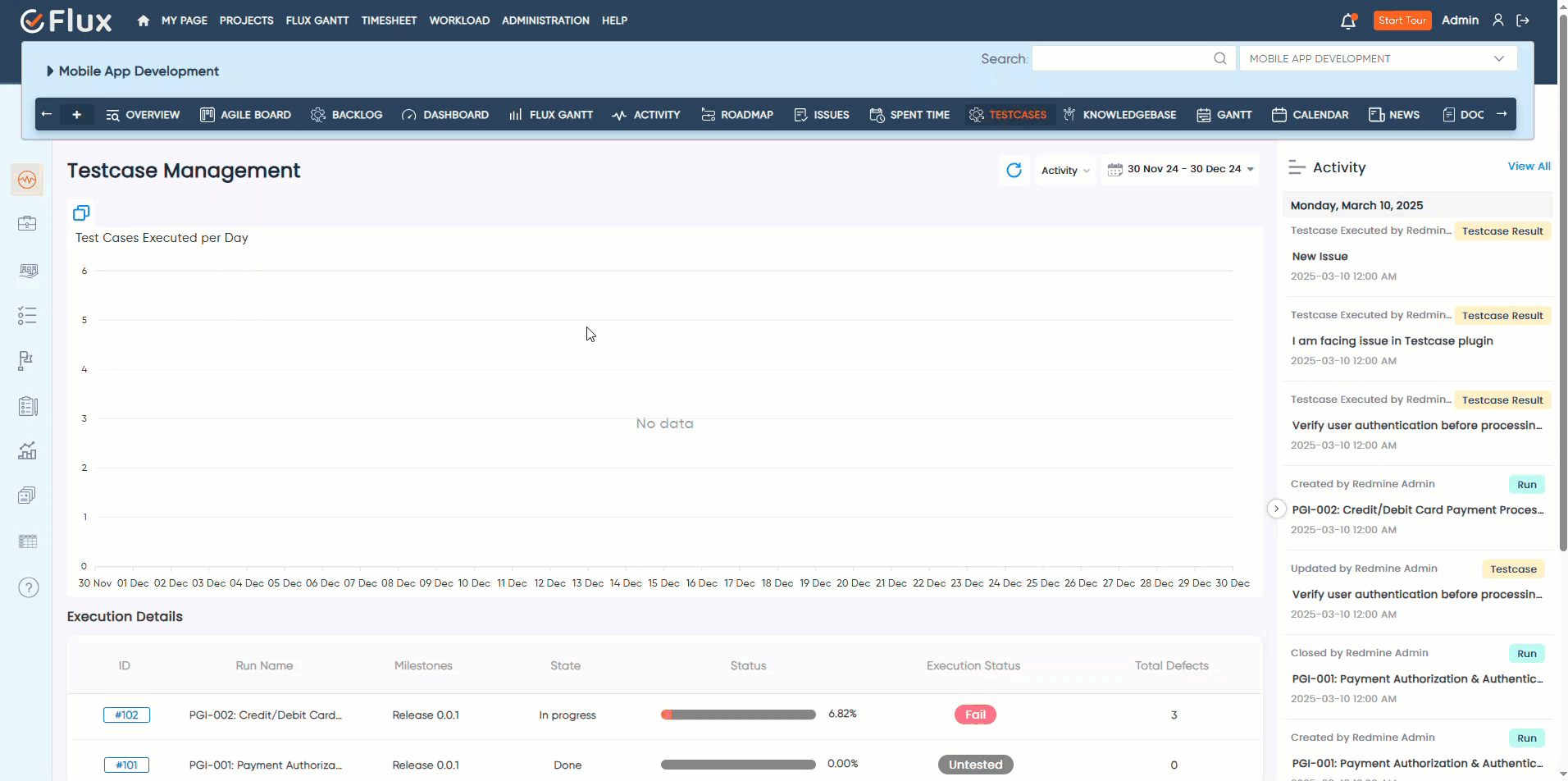This screenshot has height=781, width=1568.
Task: Open the briefcase sidebar icon
Action: coord(27,224)
